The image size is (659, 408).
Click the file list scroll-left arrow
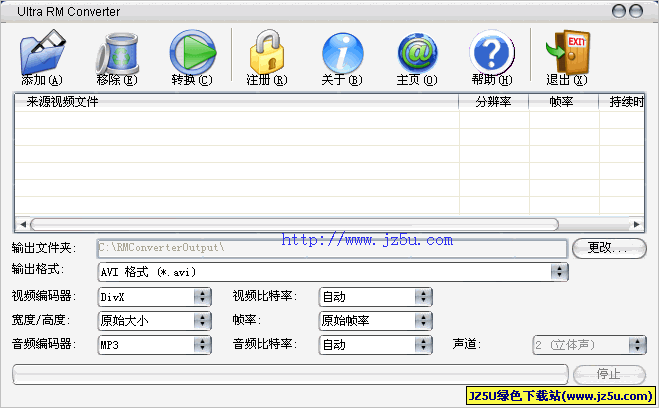click(x=23, y=224)
